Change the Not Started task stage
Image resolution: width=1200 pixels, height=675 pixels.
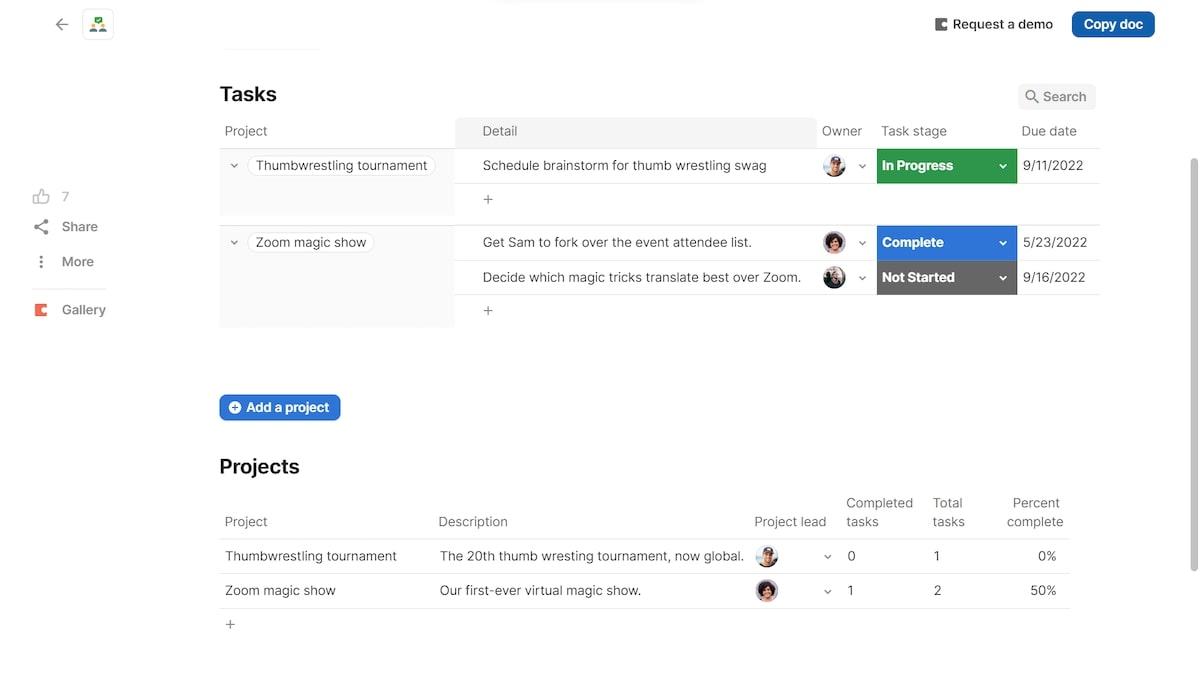tap(1003, 278)
